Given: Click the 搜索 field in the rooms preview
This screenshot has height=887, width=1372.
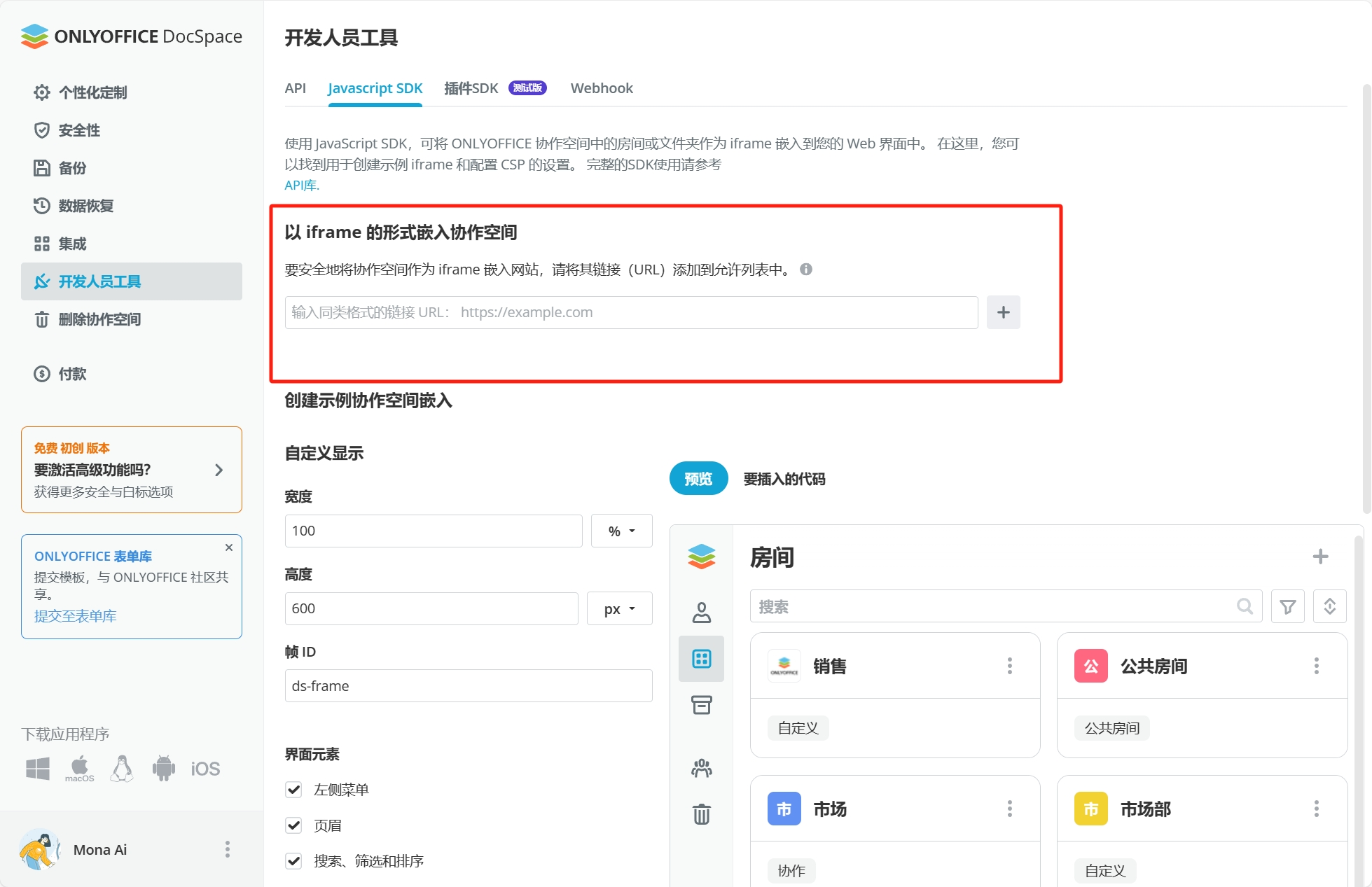Looking at the screenshot, I should (1006, 606).
